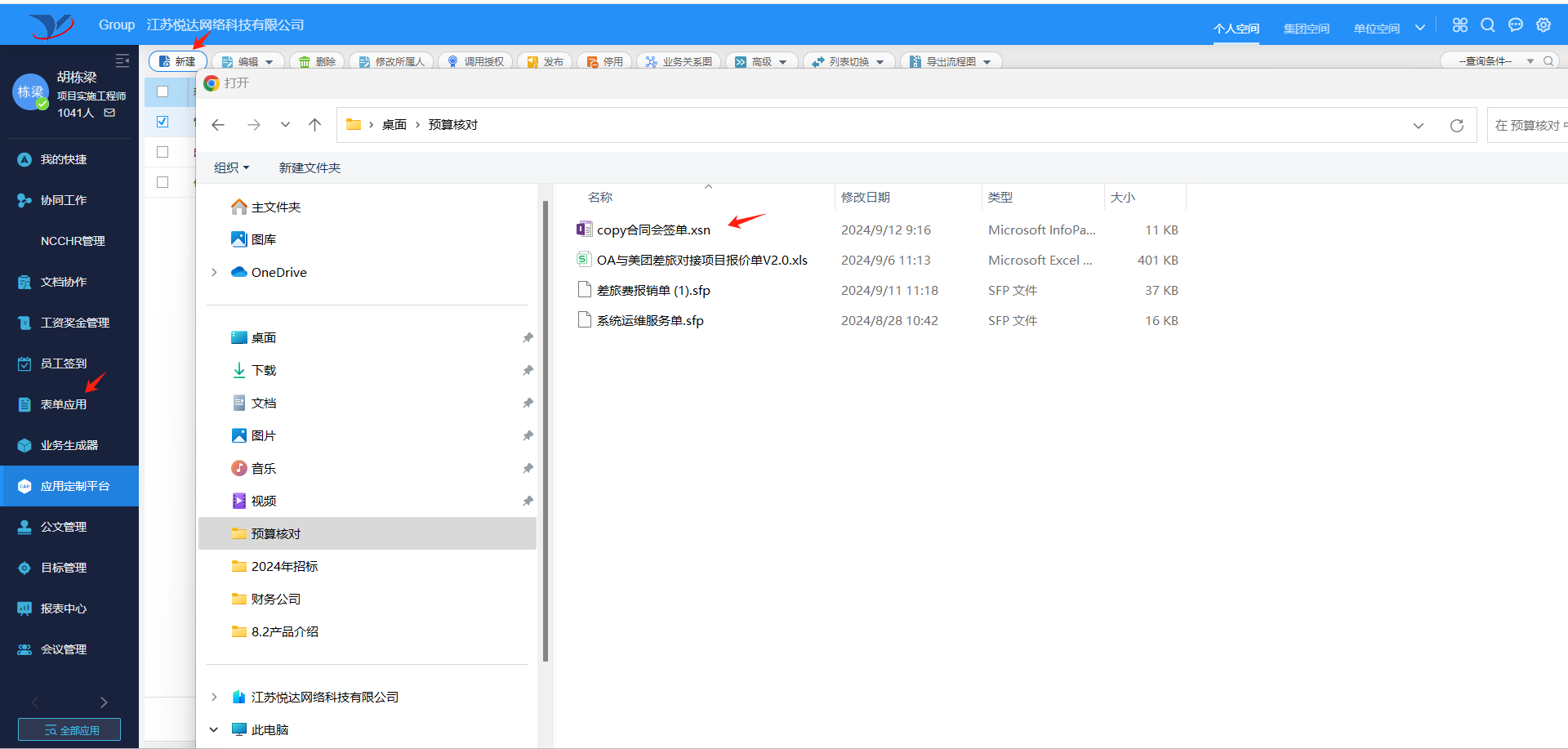Collapse the sidebar with the menu fold icon
Viewport: 1568px width, 749px height.
(x=122, y=60)
